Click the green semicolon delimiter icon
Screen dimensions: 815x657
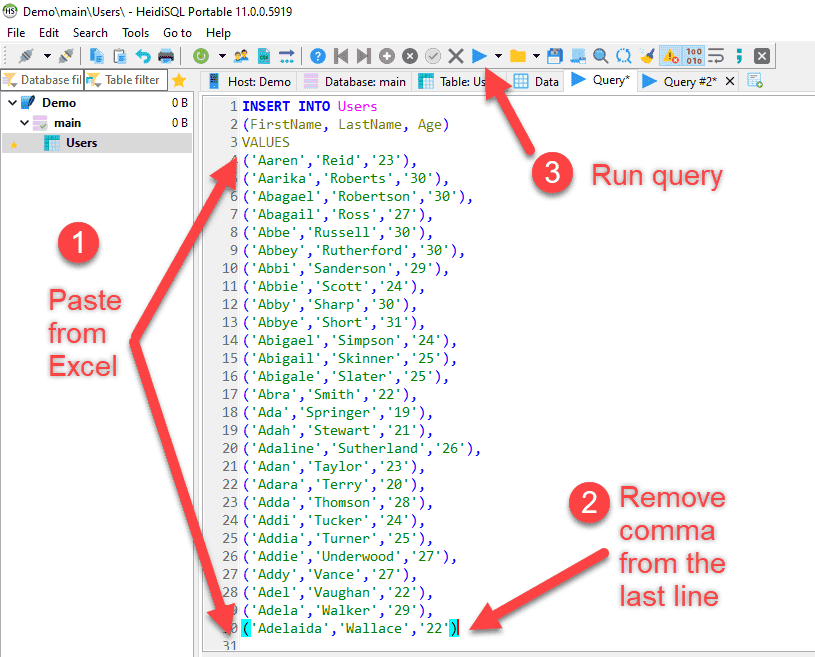coord(739,56)
